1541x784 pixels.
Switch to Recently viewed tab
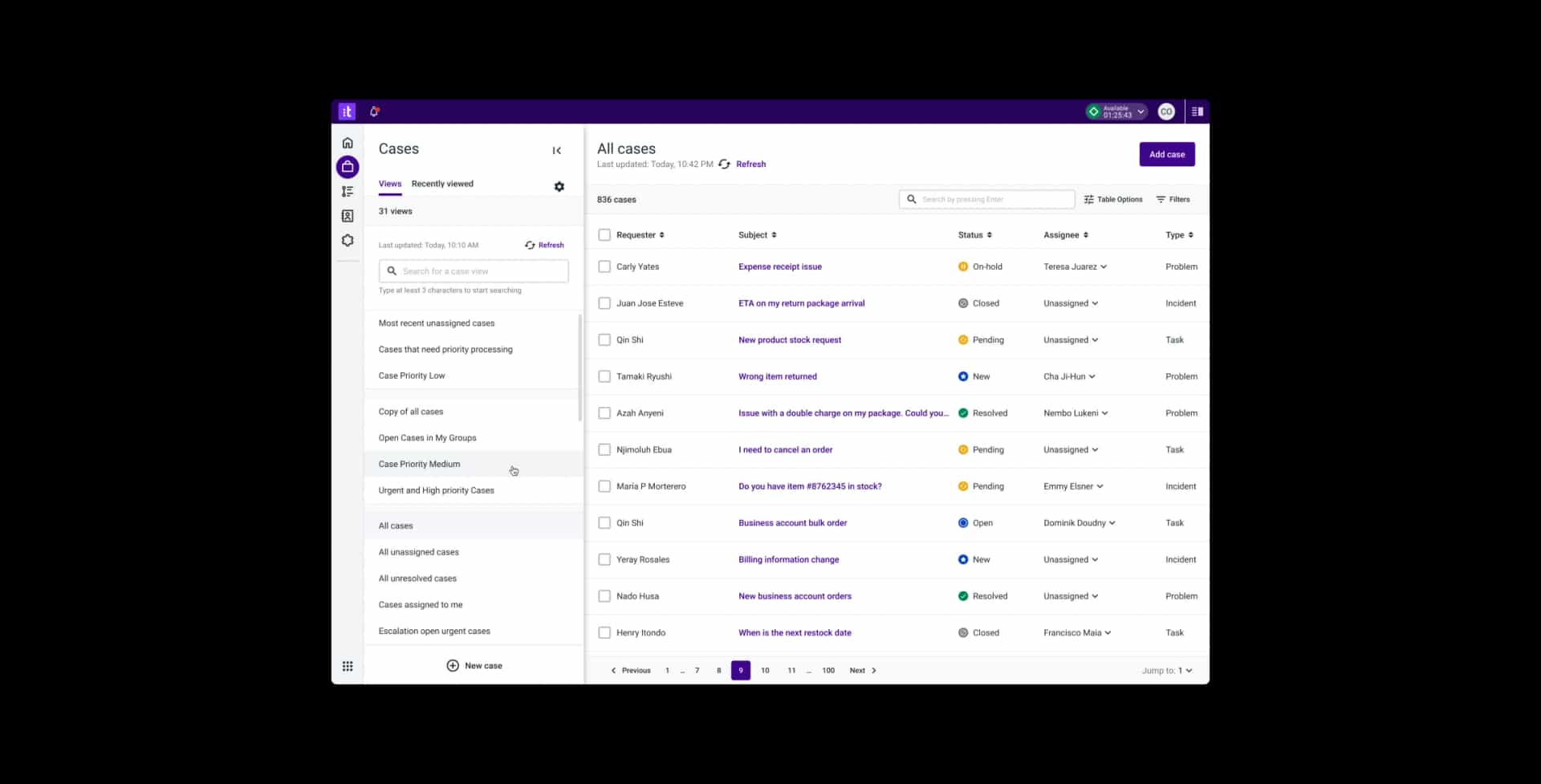pos(442,184)
